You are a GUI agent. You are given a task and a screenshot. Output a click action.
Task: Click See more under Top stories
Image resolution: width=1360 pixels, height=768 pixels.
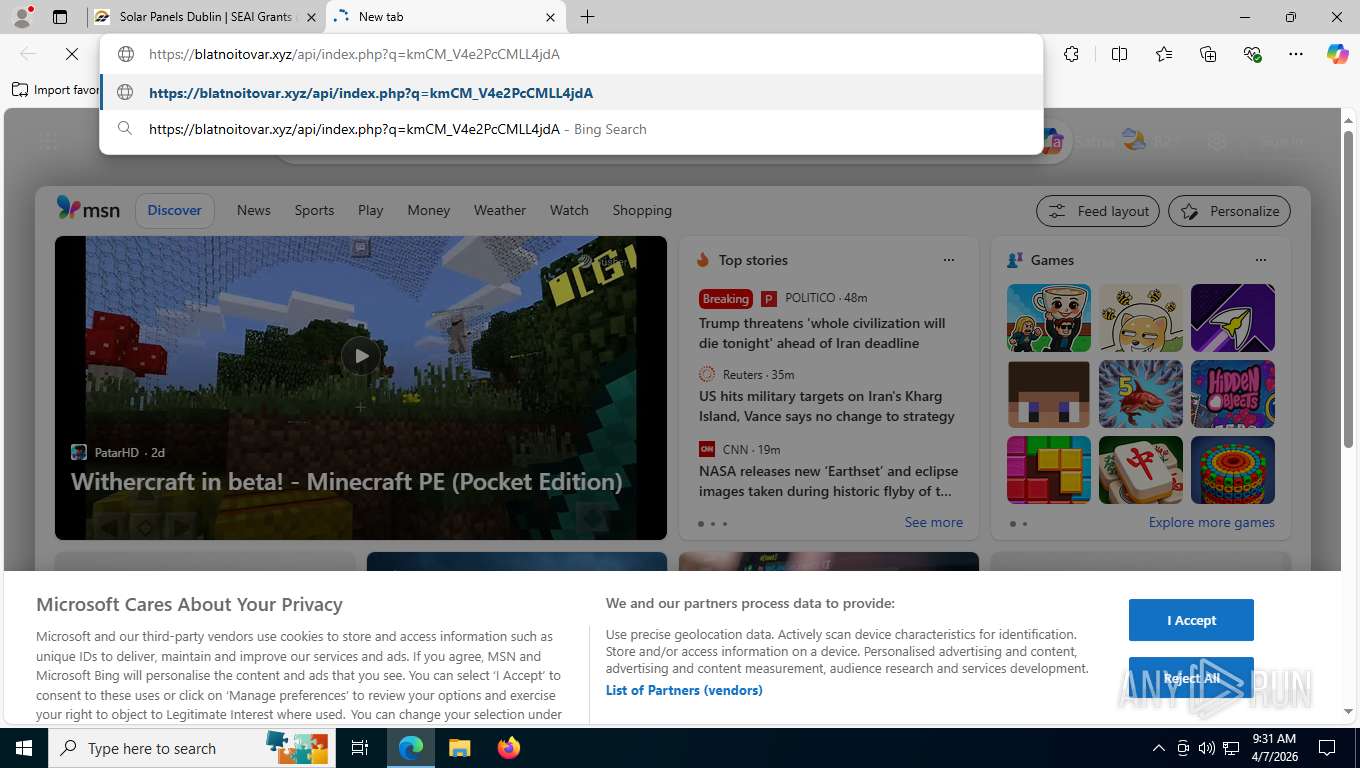934,522
